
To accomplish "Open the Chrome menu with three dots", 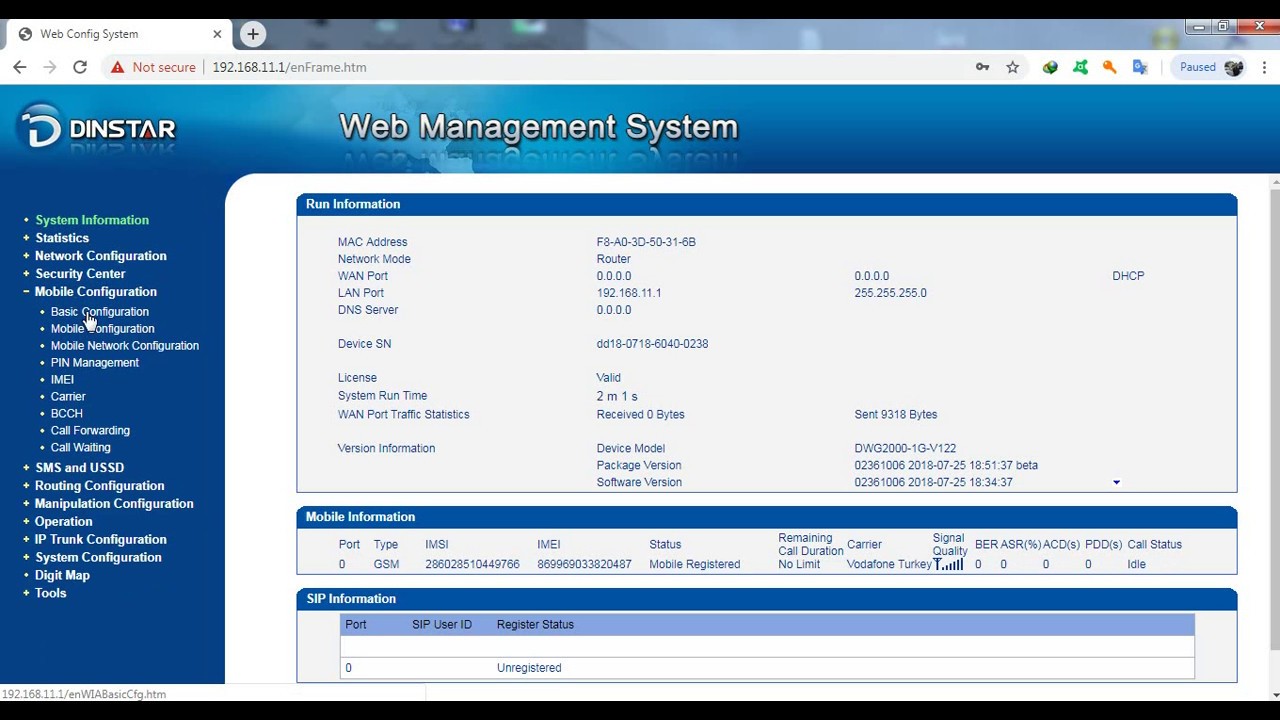I will [x=1265, y=67].
